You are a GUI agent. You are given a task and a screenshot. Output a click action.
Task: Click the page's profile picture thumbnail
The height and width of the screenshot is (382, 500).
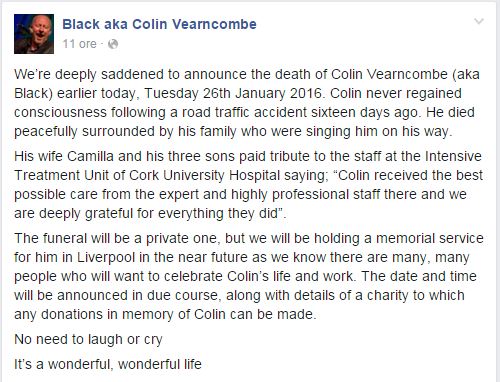point(34,34)
